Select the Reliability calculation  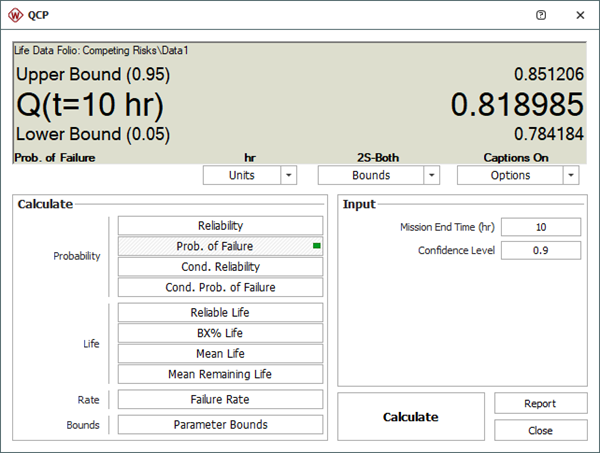click(x=220, y=226)
